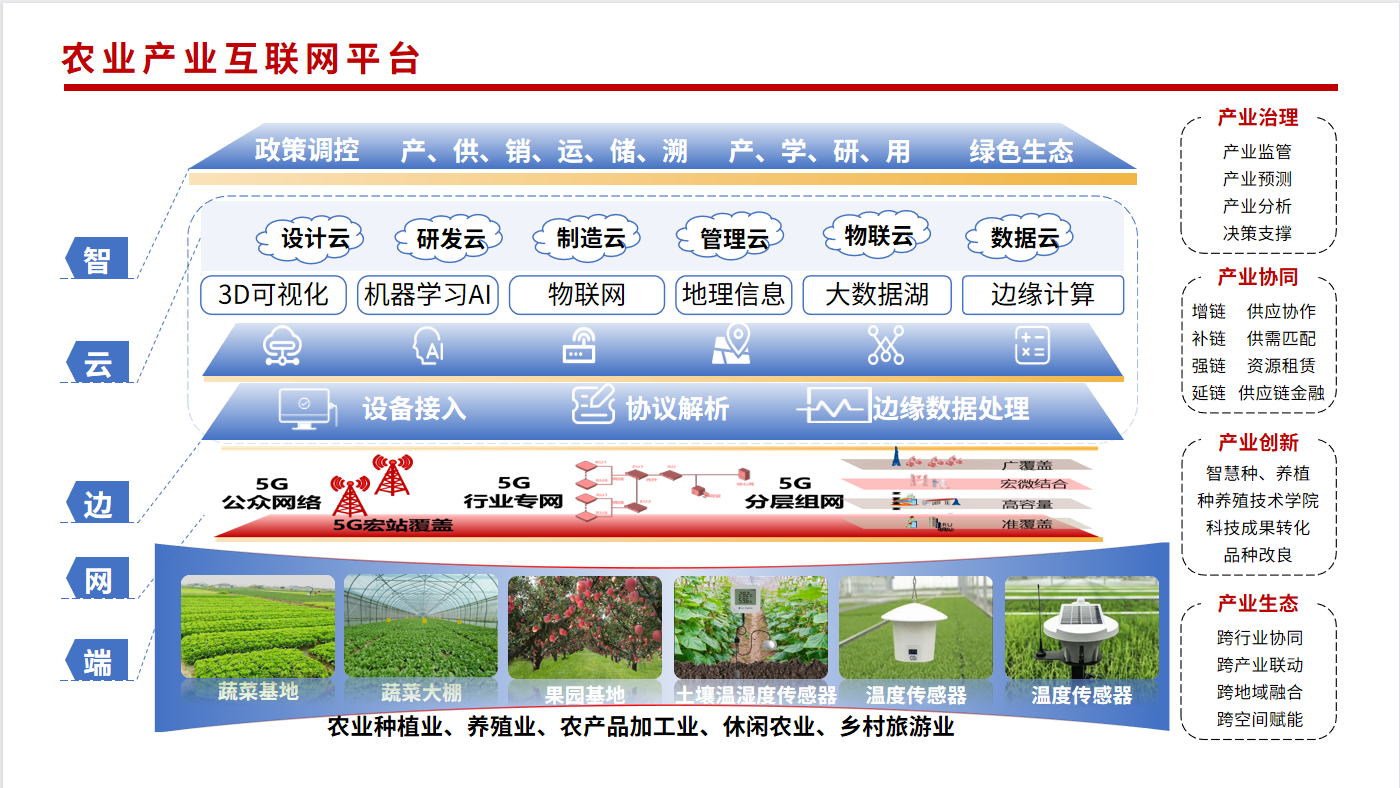Image resolution: width=1400 pixels, height=788 pixels.
Task: Select 供应链金融 in the 产业协同 panel
Action: pos(1281,393)
